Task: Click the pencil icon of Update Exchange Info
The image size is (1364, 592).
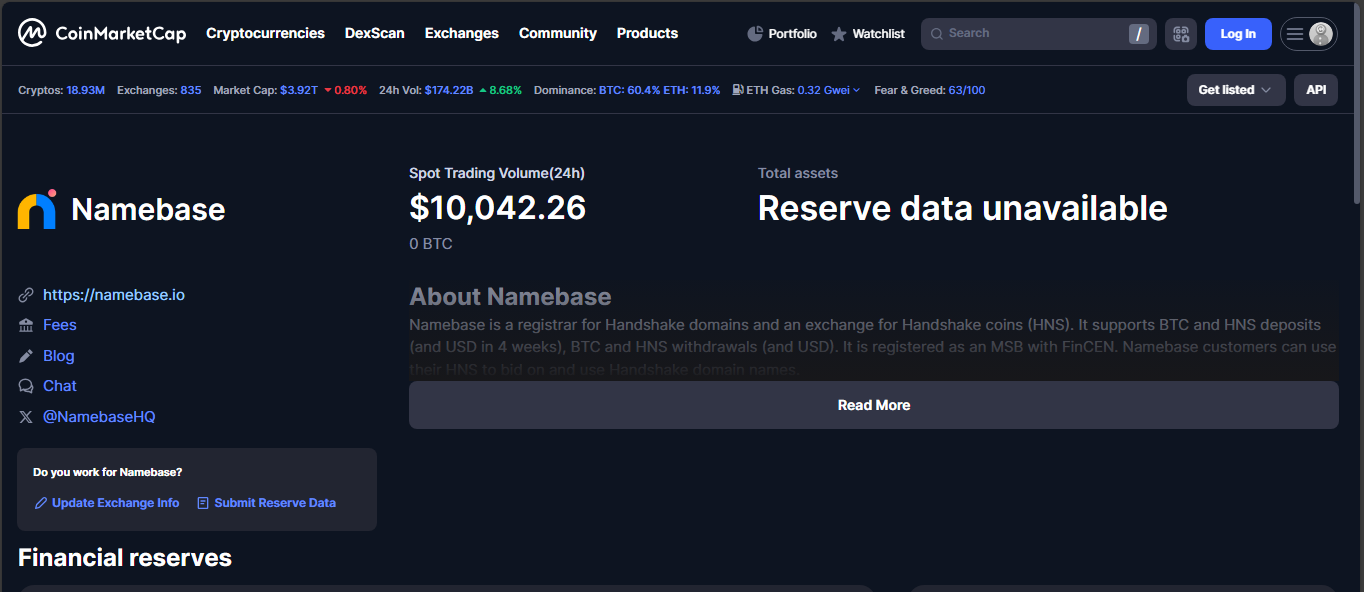Action: click(x=41, y=503)
